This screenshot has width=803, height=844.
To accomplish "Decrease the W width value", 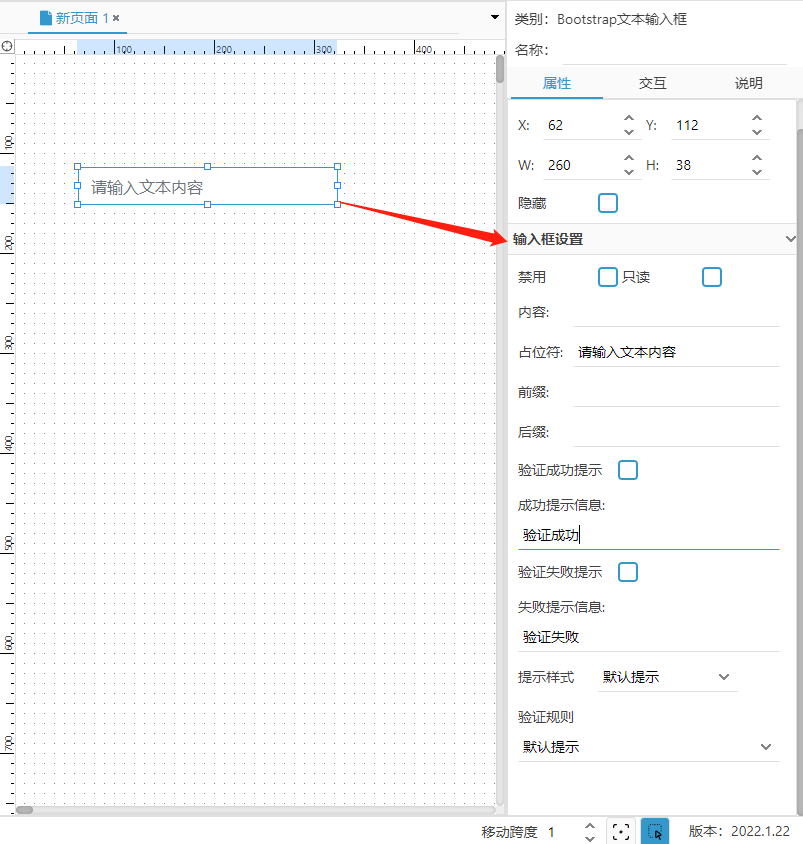I will tap(629, 172).
